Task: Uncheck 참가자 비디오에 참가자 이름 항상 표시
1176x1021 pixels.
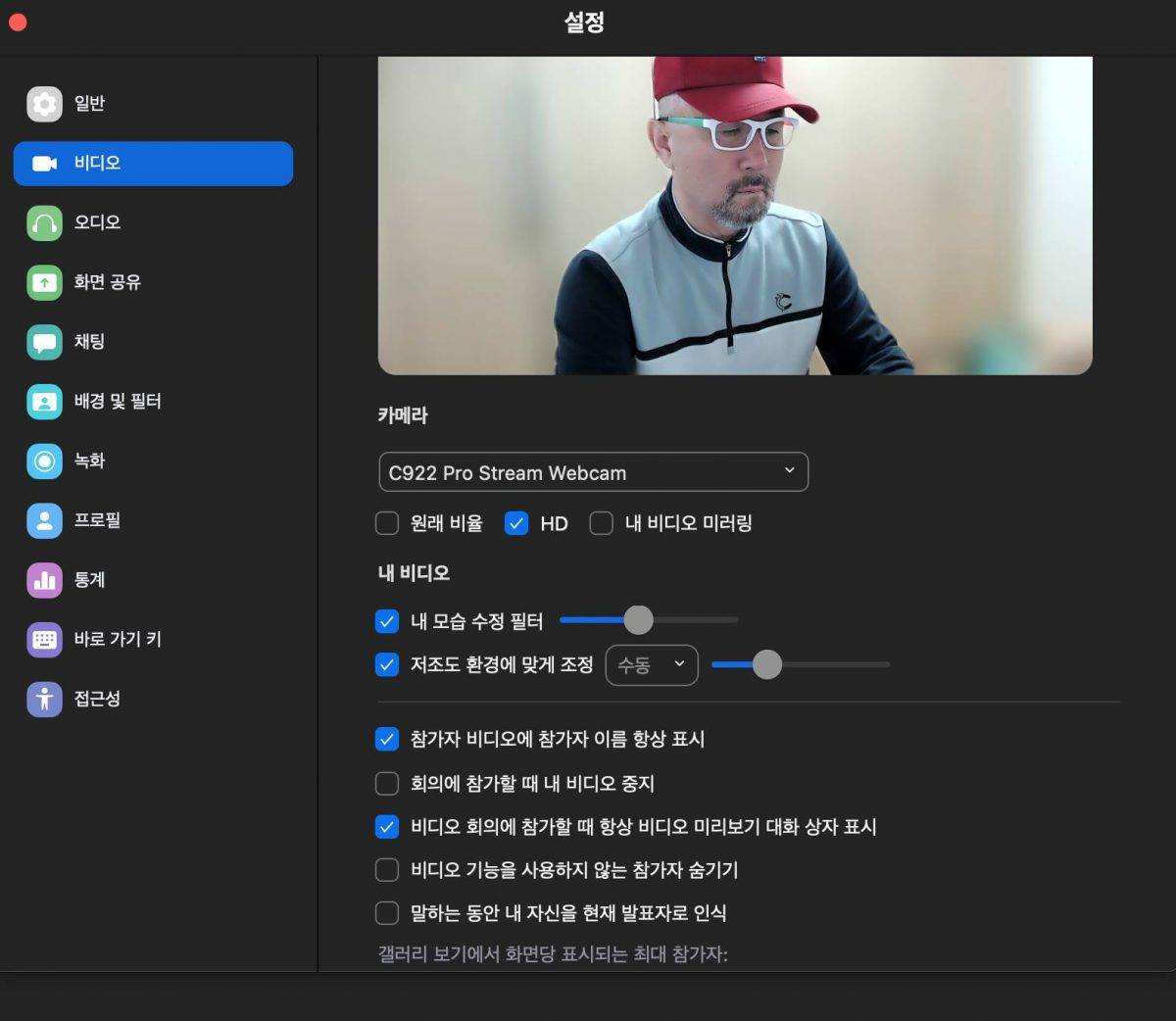Action: pyautogui.click(x=387, y=739)
